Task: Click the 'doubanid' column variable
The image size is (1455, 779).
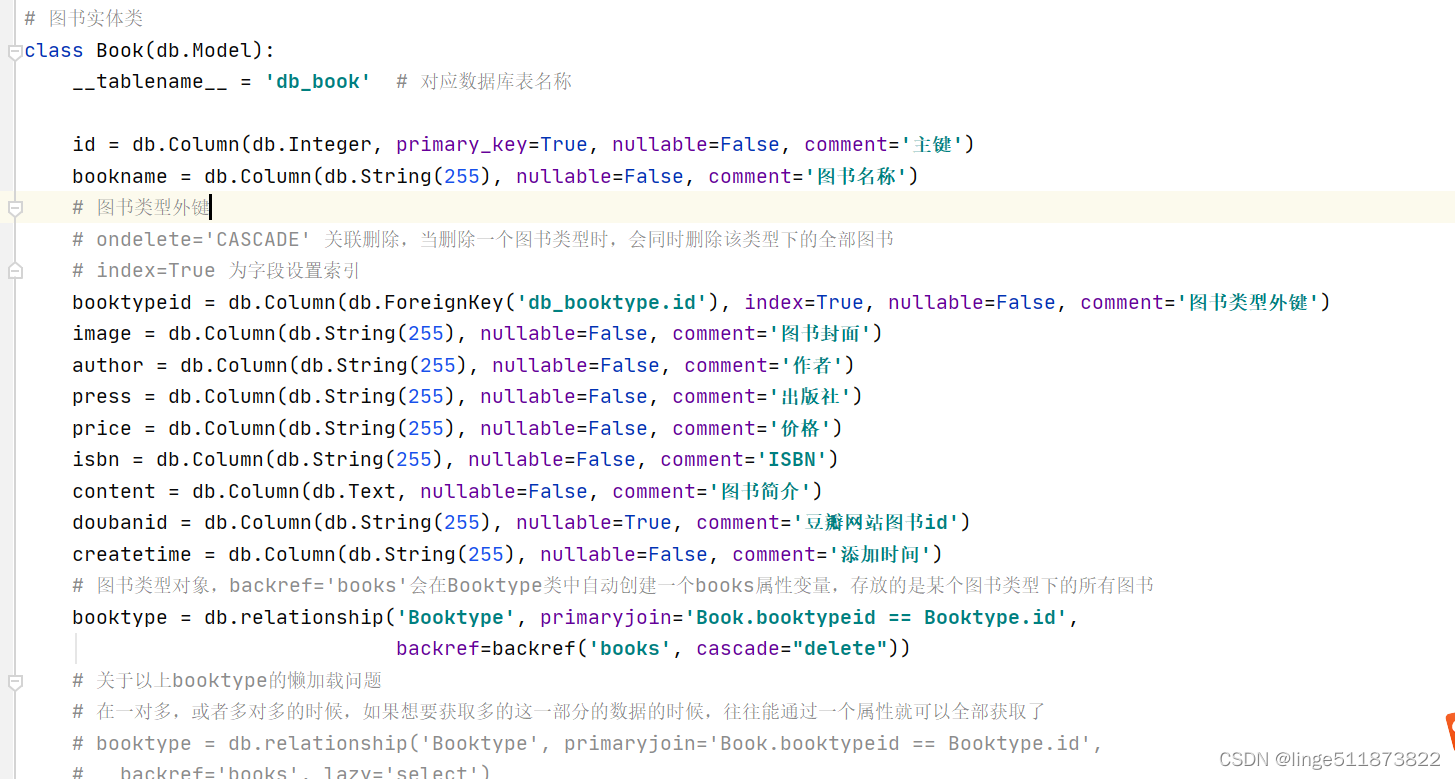Action: point(120,523)
